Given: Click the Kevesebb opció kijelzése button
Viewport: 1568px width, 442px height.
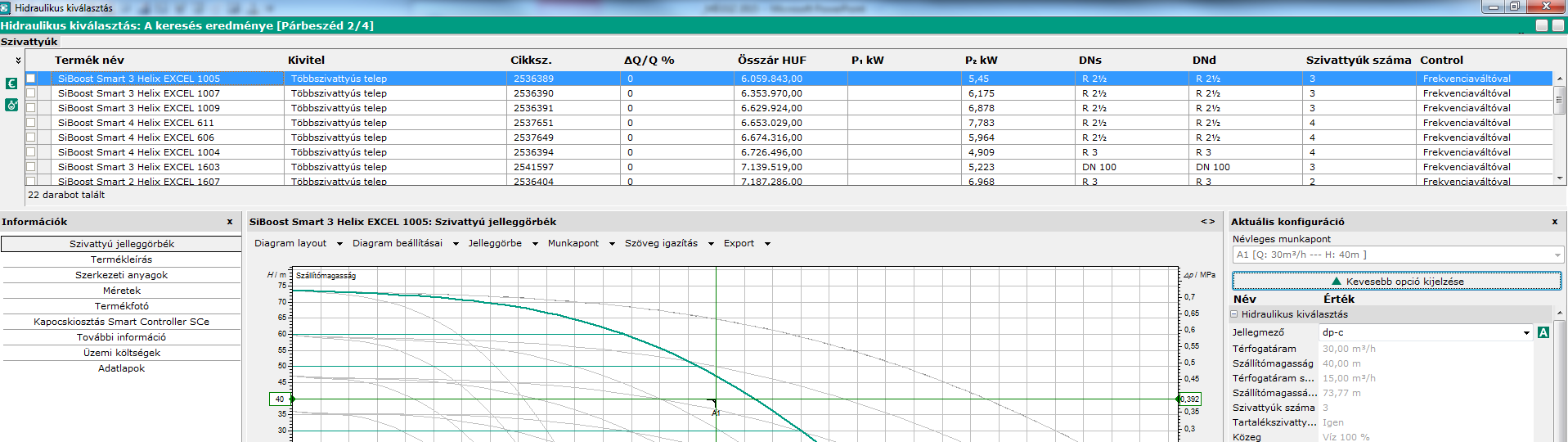Looking at the screenshot, I should [x=1397, y=281].
